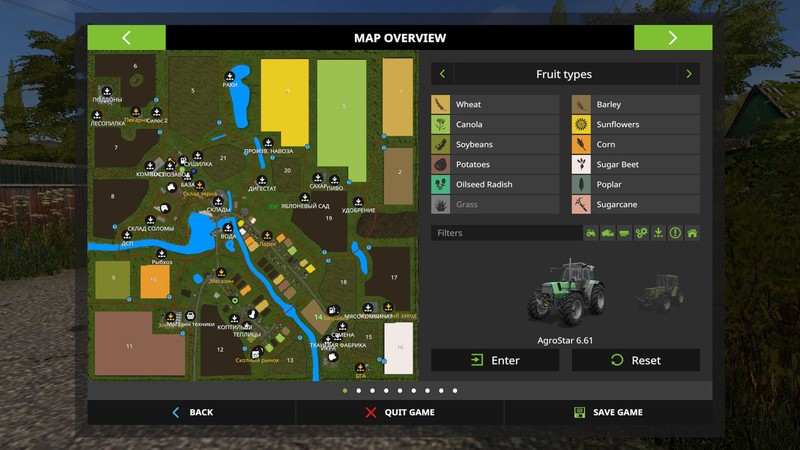Image resolution: width=800 pixels, height=450 pixels.
Task: Toggle the exclamation mark missions filter
Action: pos(675,233)
